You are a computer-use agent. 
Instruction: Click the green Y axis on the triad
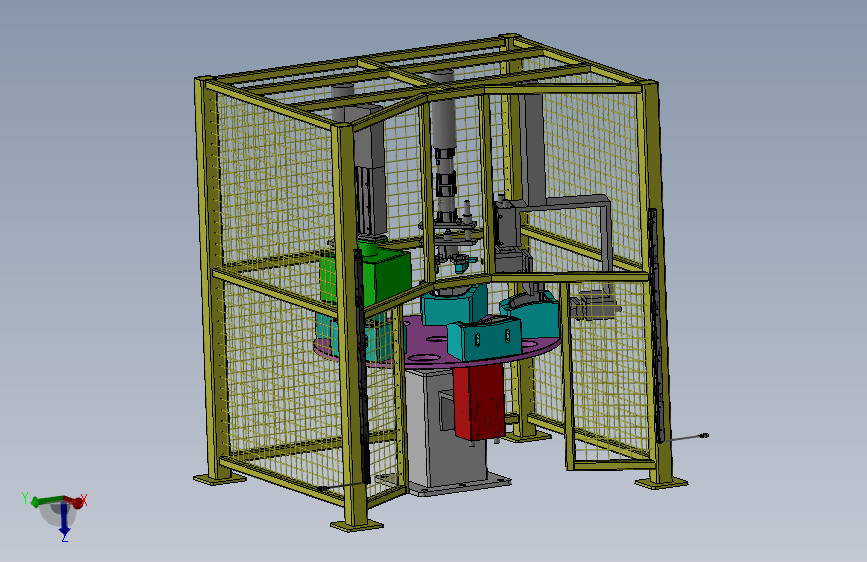pyautogui.click(x=40, y=501)
